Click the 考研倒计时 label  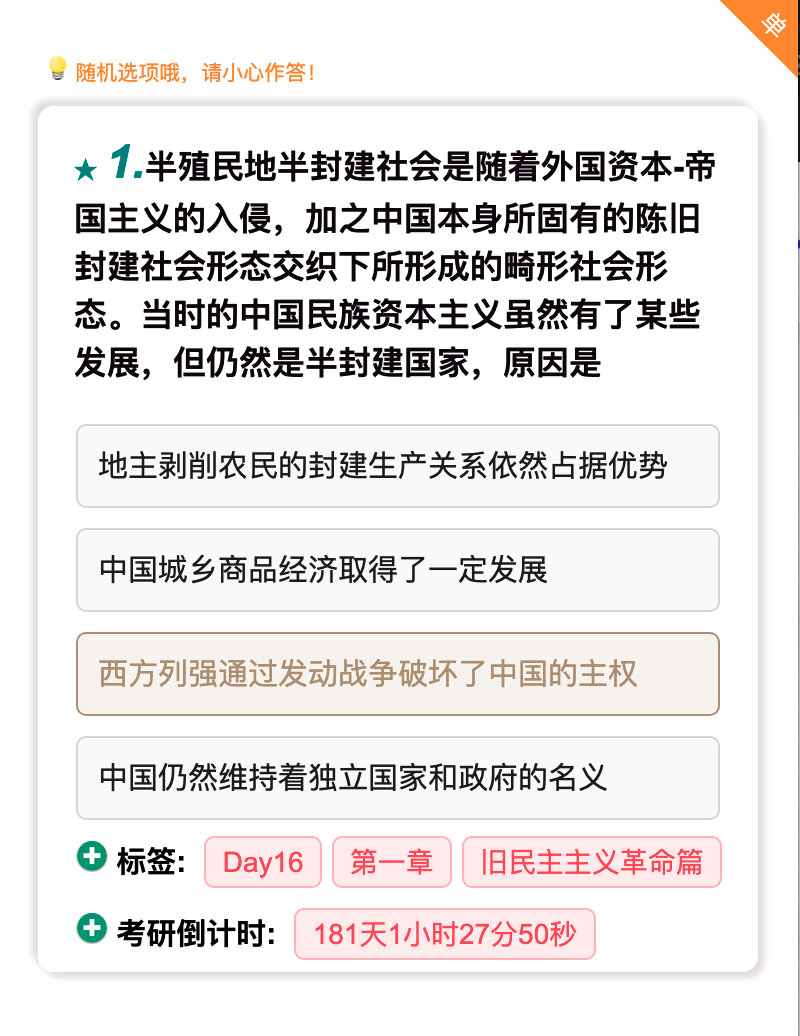(196, 934)
